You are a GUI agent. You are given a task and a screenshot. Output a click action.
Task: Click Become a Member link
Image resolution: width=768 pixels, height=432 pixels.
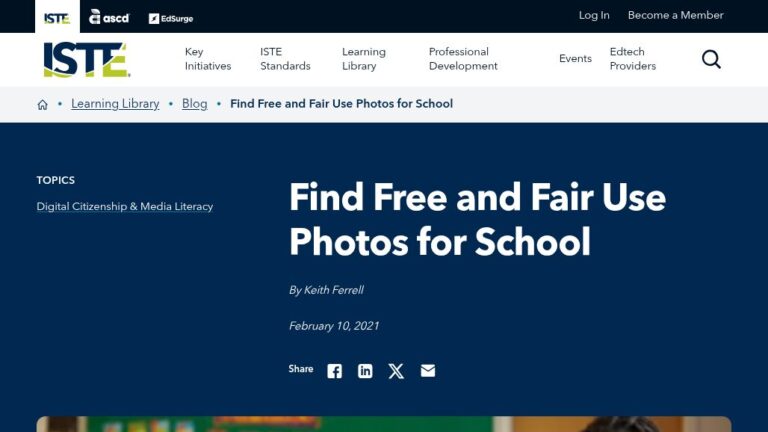pos(675,15)
